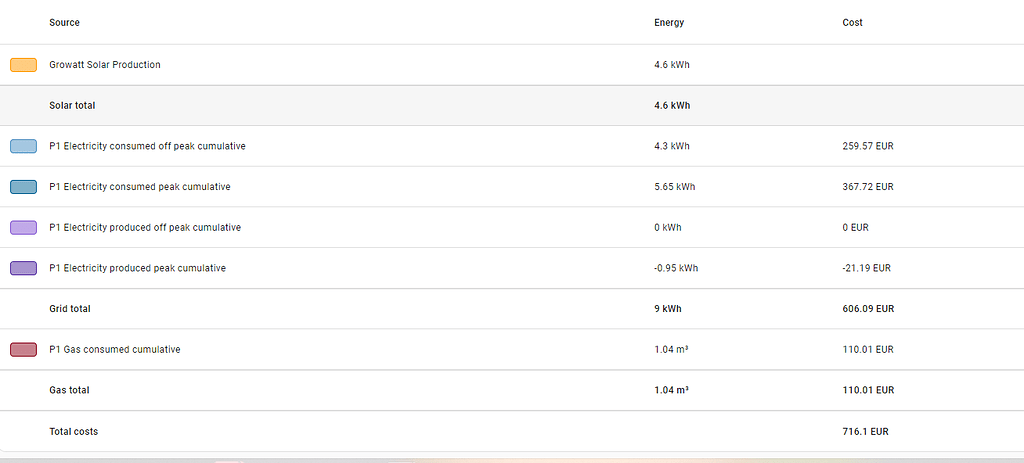Click the light purple produced off peak swatch

click(23, 228)
